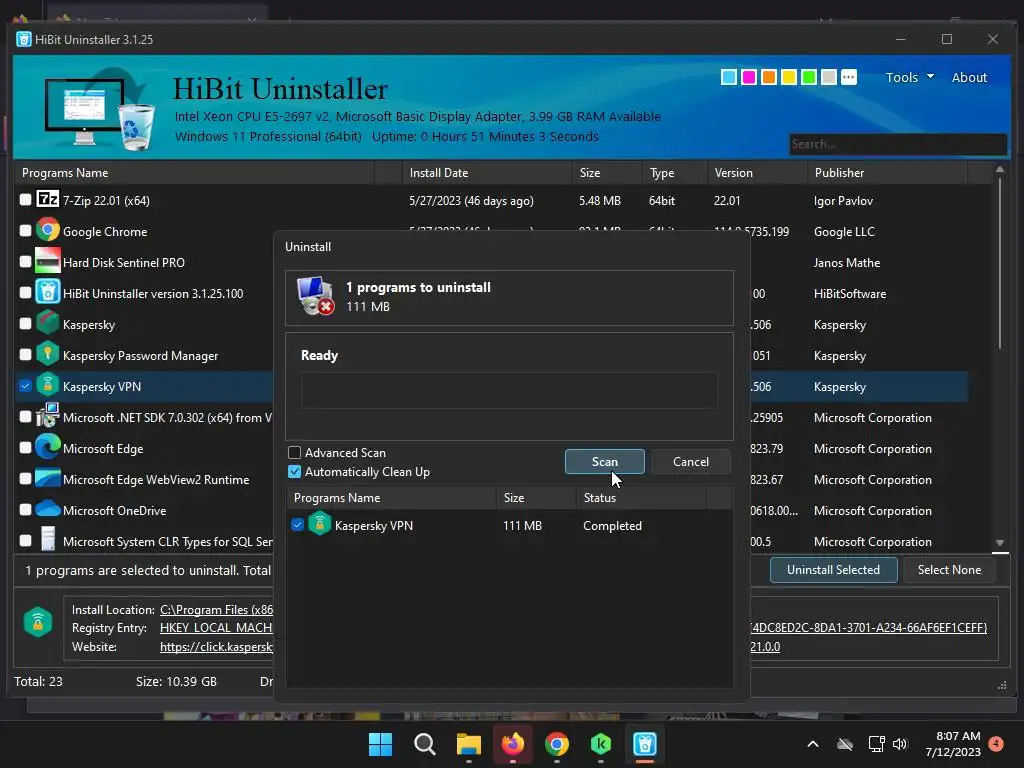Uncheck Kaspersky VPN in main list
The image size is (1024, 768).
point(25,385)
